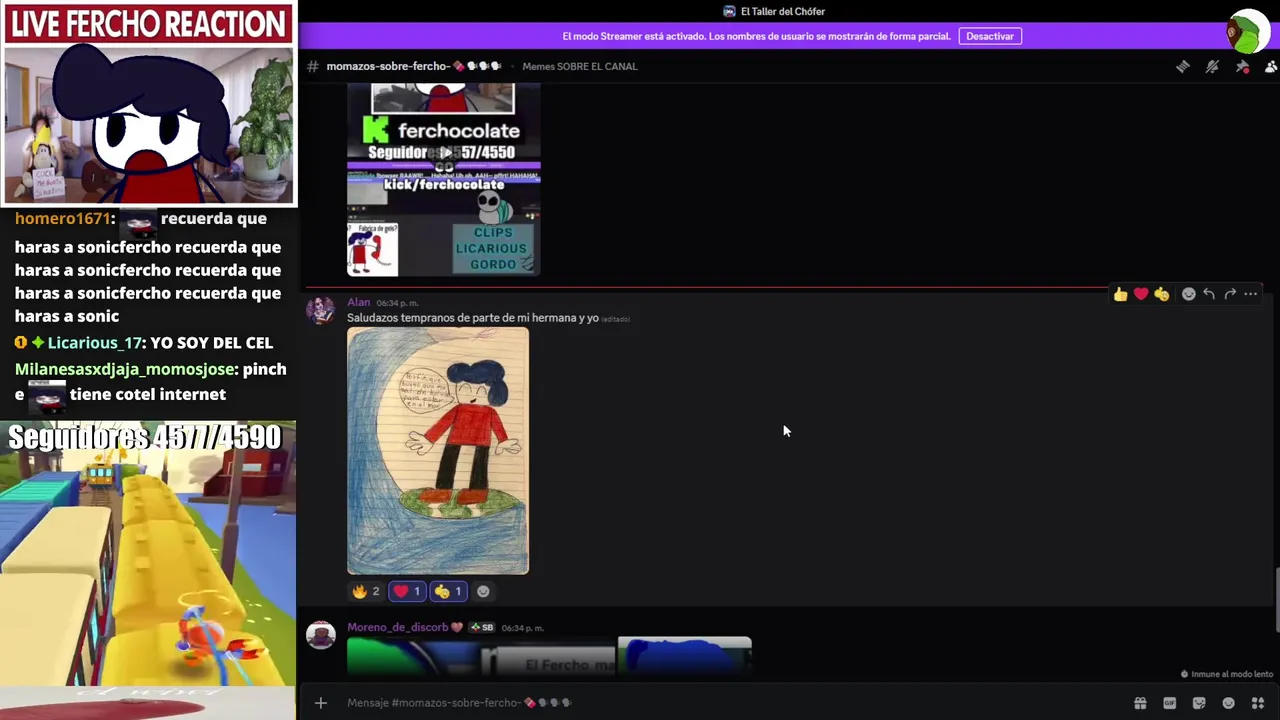Click the green avatar at top right
The image size is (1280, 720).
pos(1248,32)
